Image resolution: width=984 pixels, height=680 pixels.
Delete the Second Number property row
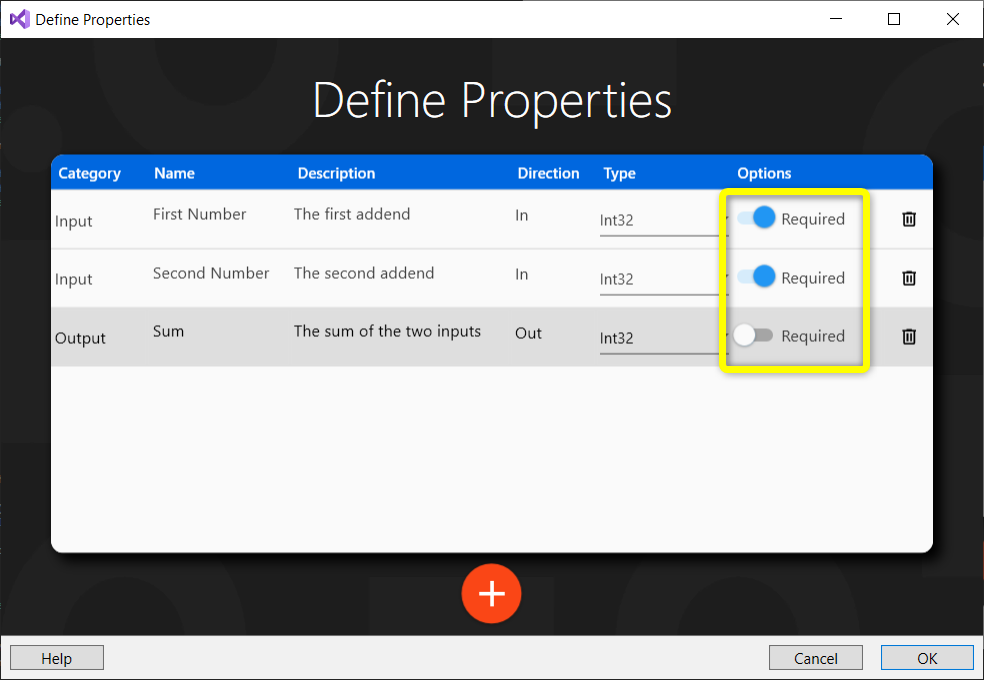point(908,278)
